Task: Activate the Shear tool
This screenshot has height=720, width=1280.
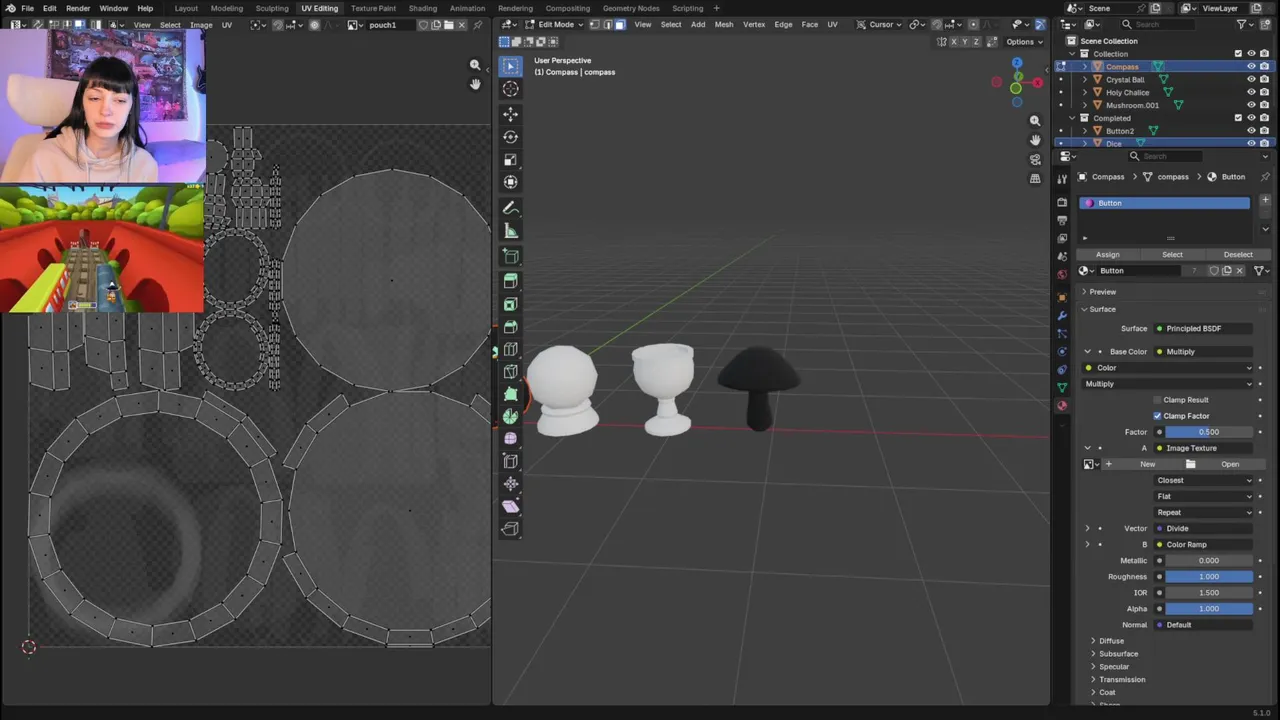Action: pos(510,506)
